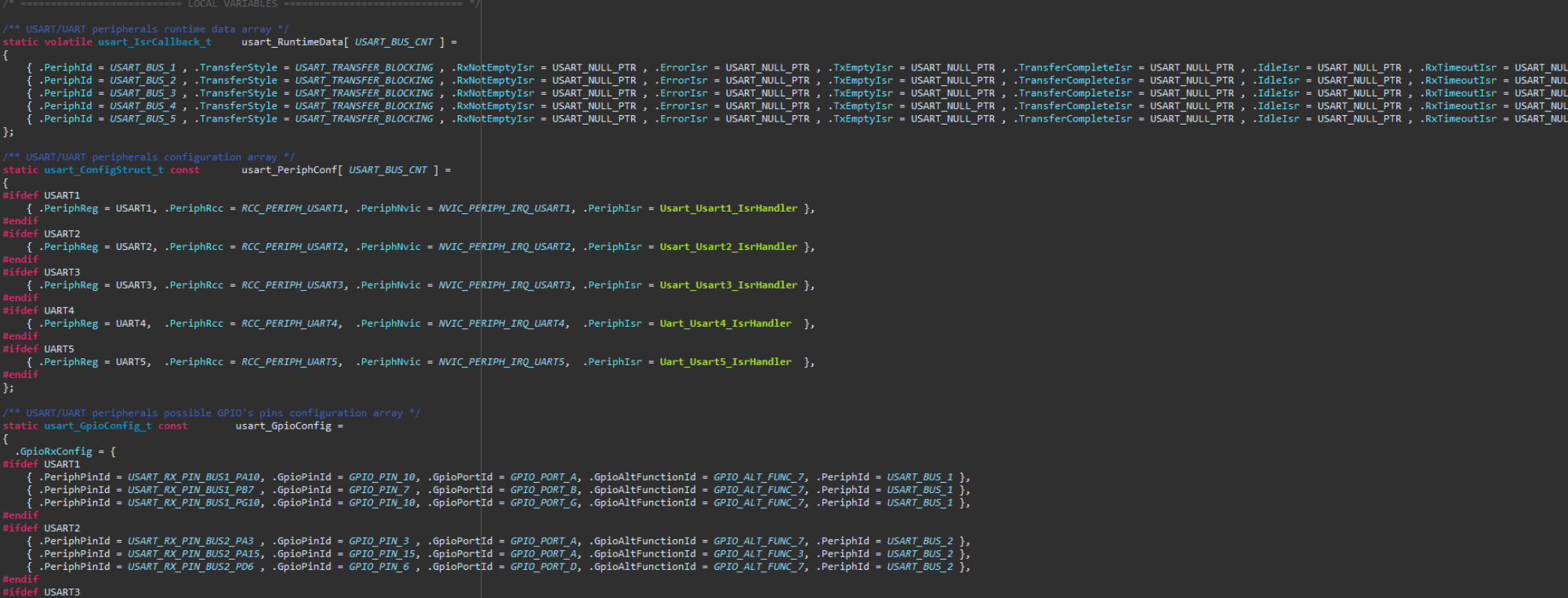Viewport: 1568px width, 598px height.
Task: Select the usart_IsrCallback_t type name
Action: click(154, 42)
